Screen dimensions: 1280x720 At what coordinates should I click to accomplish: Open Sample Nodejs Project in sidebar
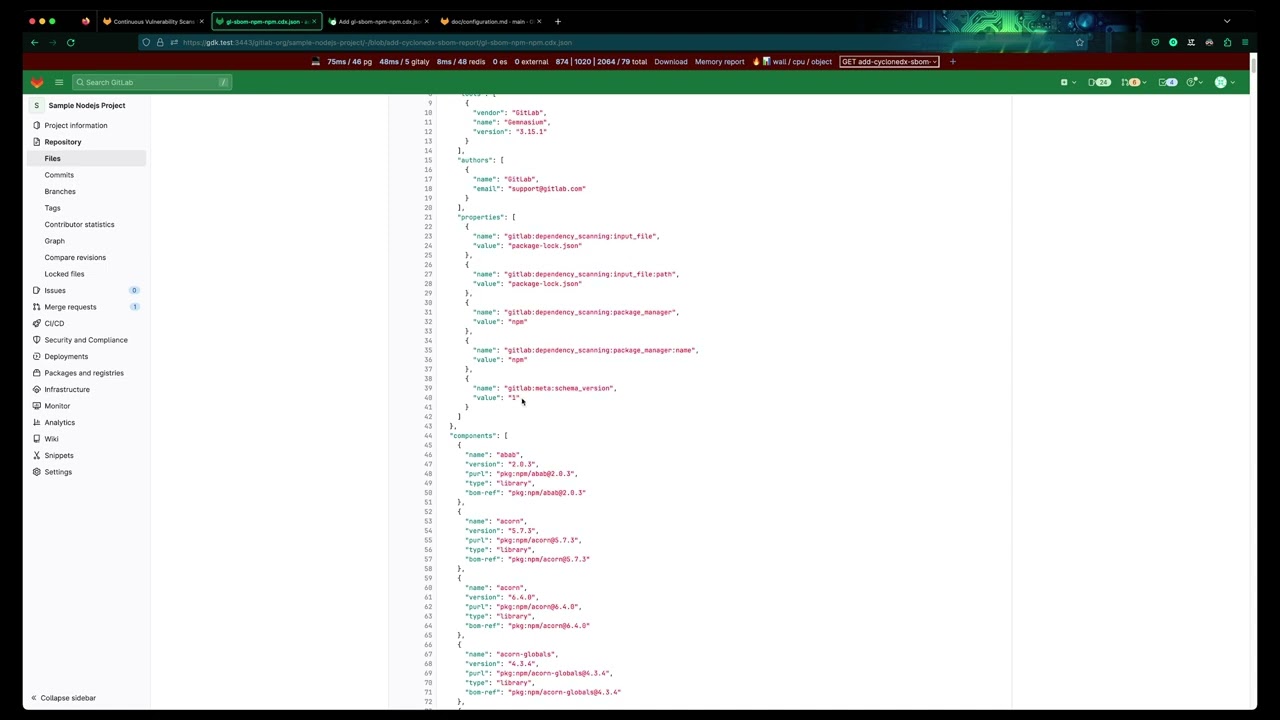(87, 105)
